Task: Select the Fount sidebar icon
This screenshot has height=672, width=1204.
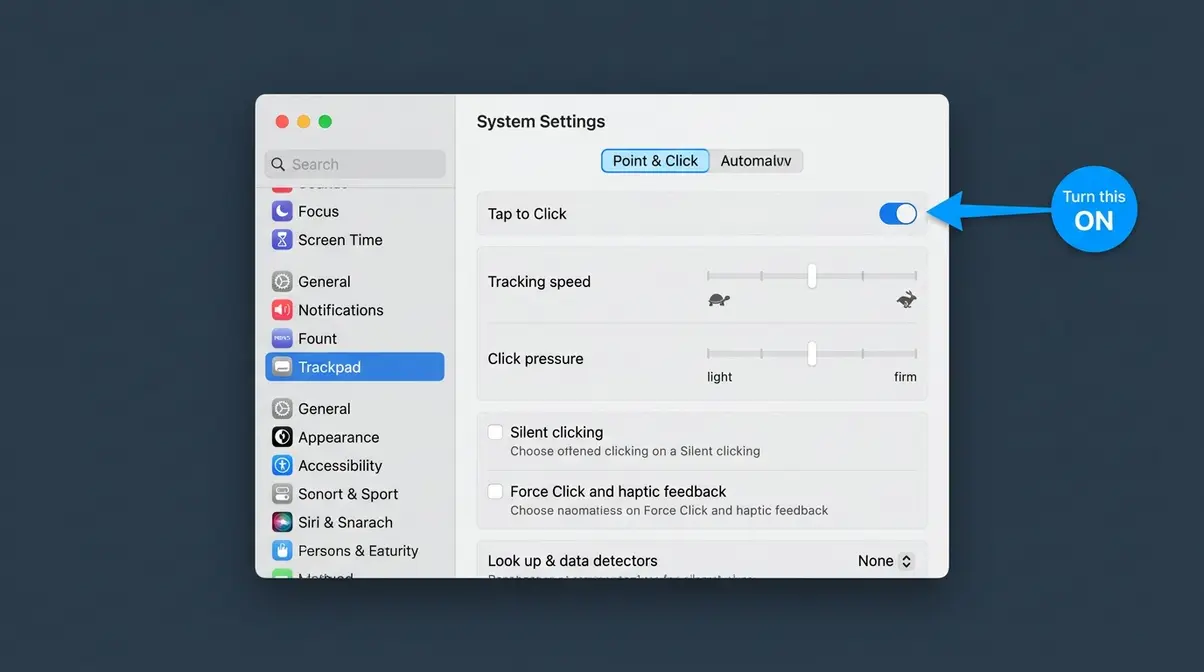Action: pyautogui.click(x=282, y=338)
